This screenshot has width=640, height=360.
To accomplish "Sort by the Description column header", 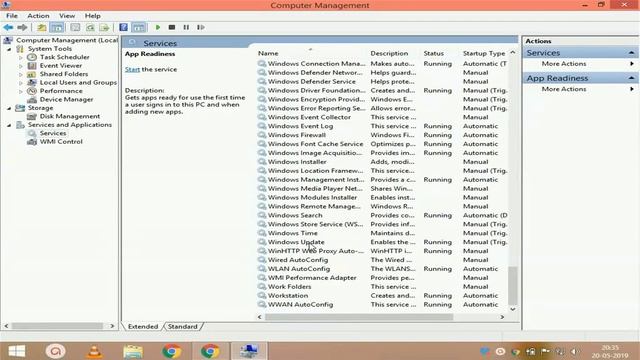I will coord(389,53).
